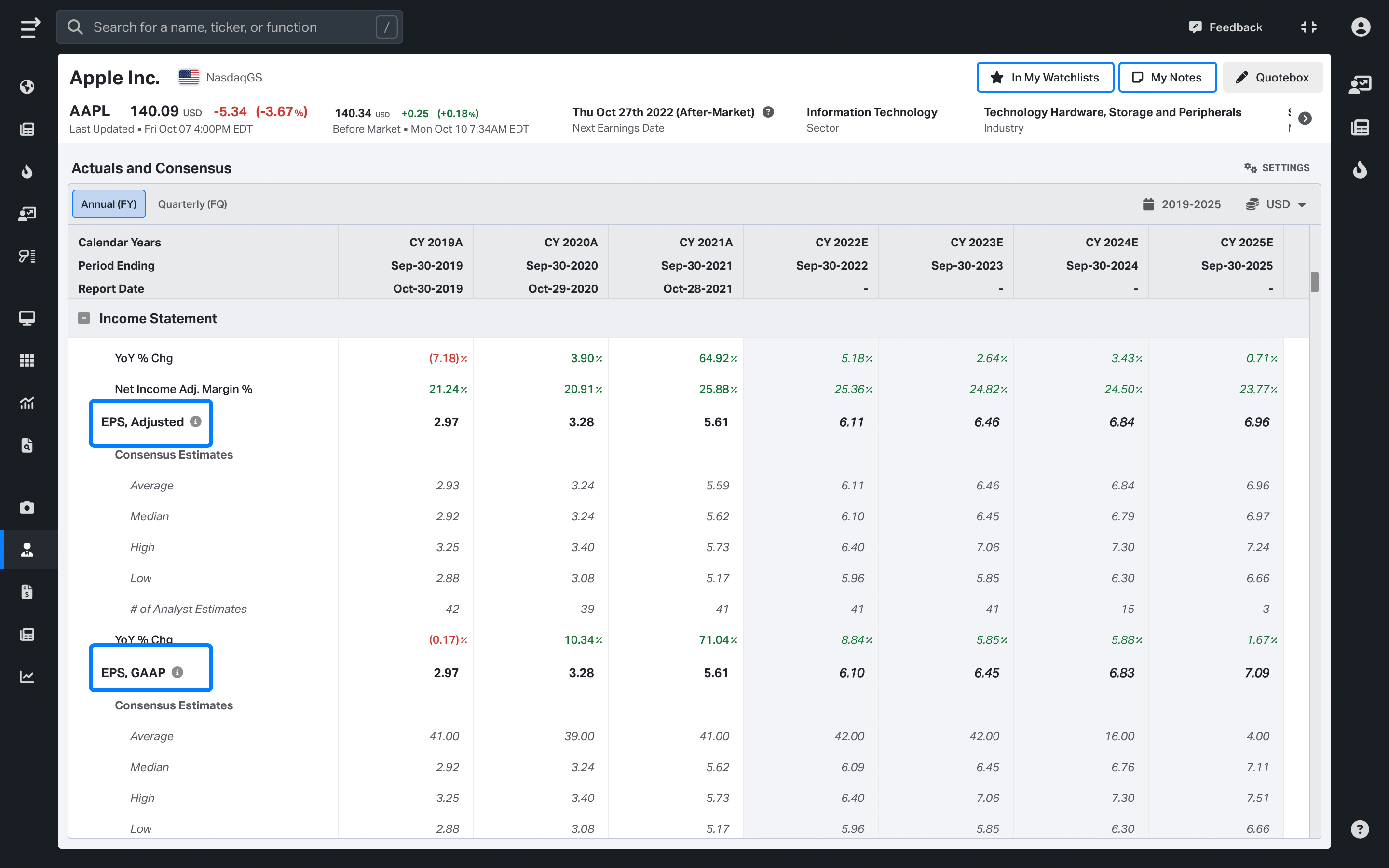This screenshot has height=868, width=1389.
Task: Collapse the Income Statement section
Action: tap(84, 319)
